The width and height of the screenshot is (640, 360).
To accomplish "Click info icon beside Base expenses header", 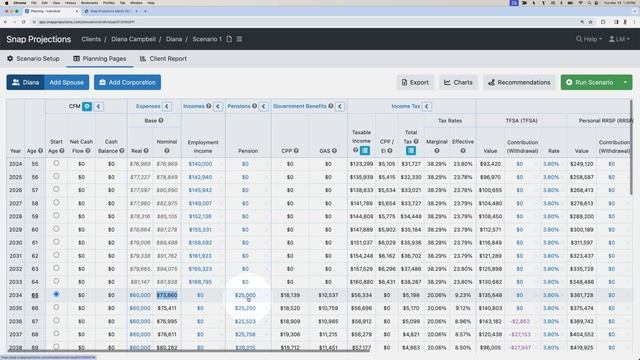I will [161, 120].
